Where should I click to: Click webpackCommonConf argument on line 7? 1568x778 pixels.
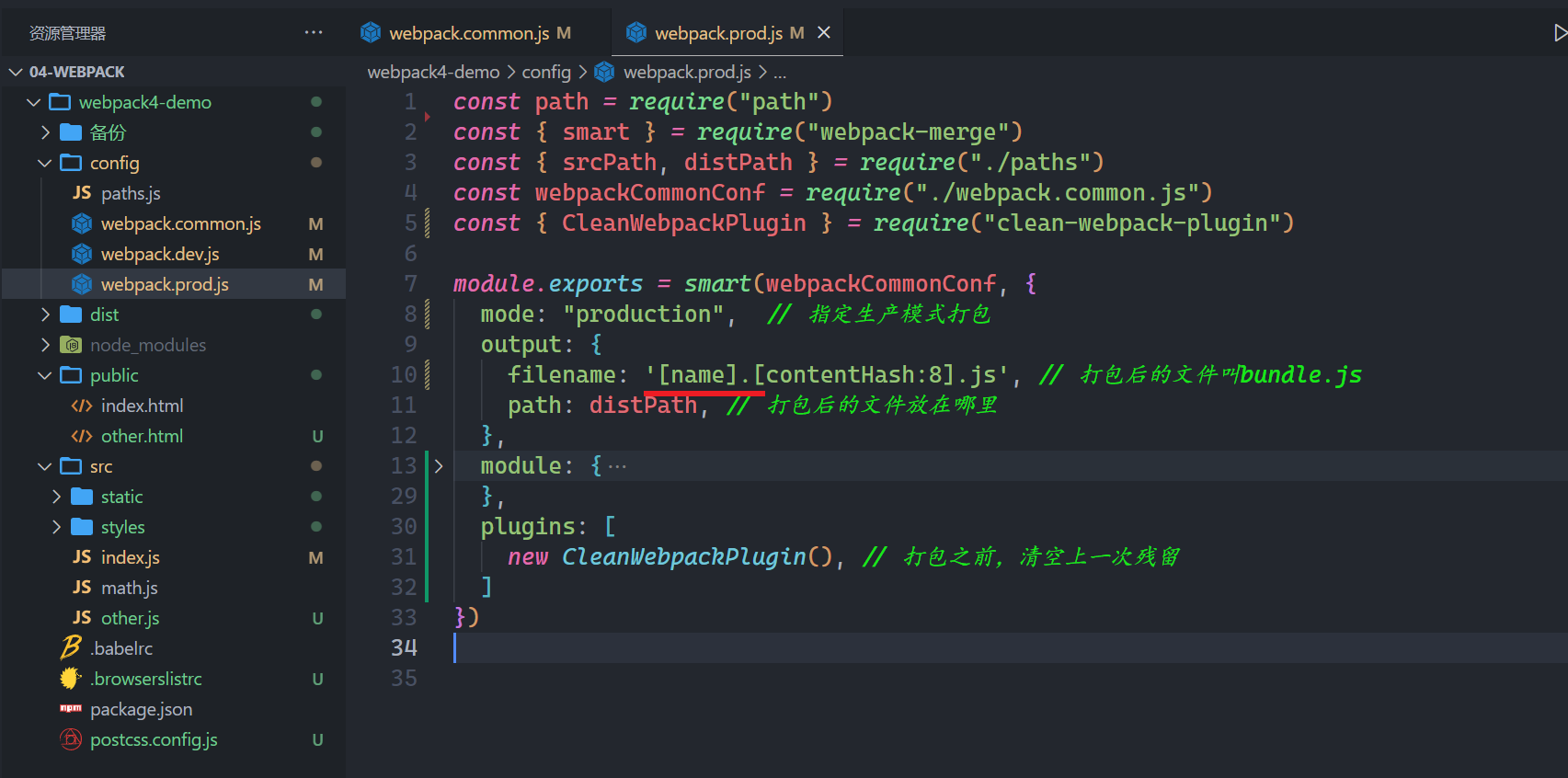(x=880, y=283)
